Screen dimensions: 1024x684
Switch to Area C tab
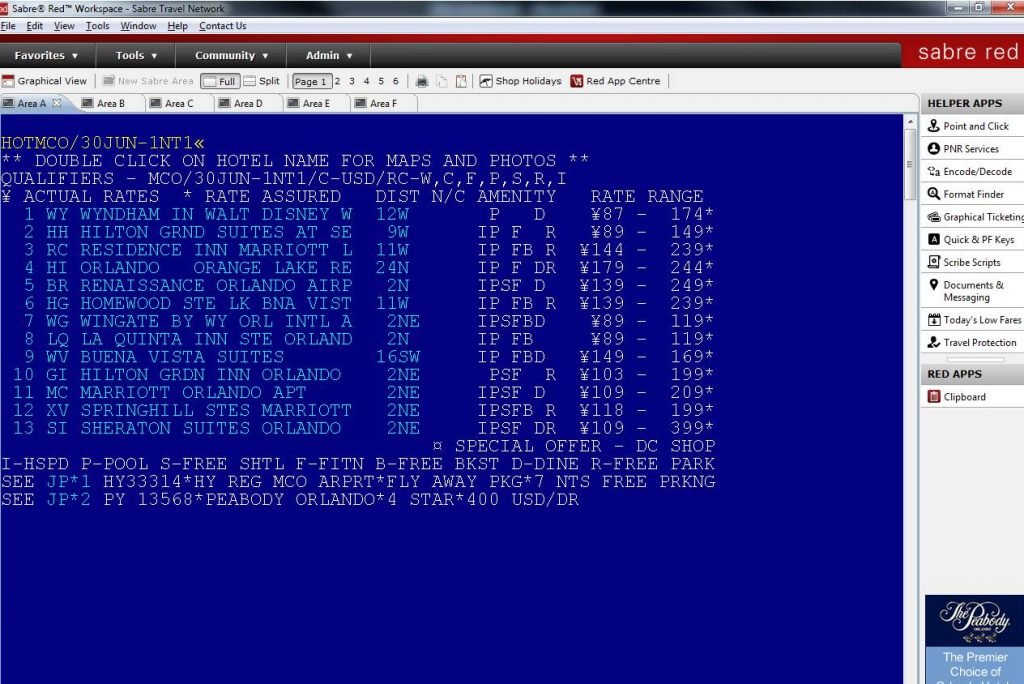[172, 103]
